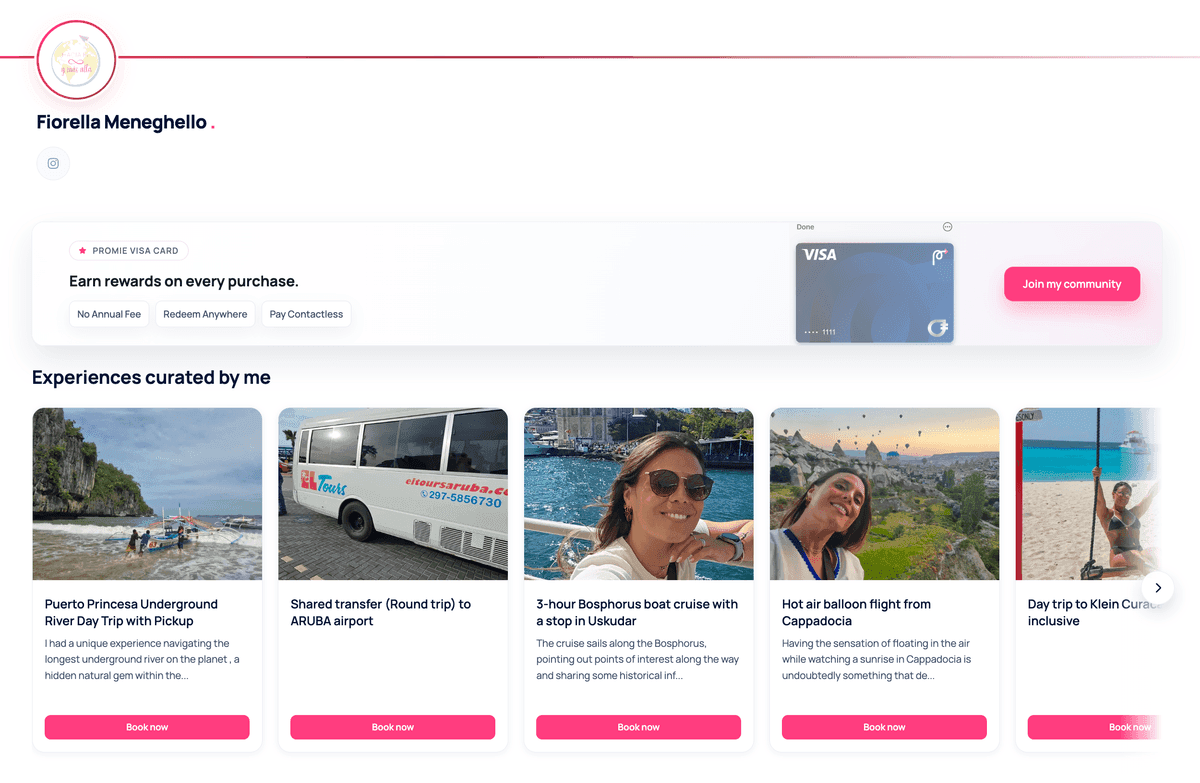The height and width of the screenshot is (783, 1200).
Task: Open the Hot air balloon flight from Cappadocia title
Action: 856,612
